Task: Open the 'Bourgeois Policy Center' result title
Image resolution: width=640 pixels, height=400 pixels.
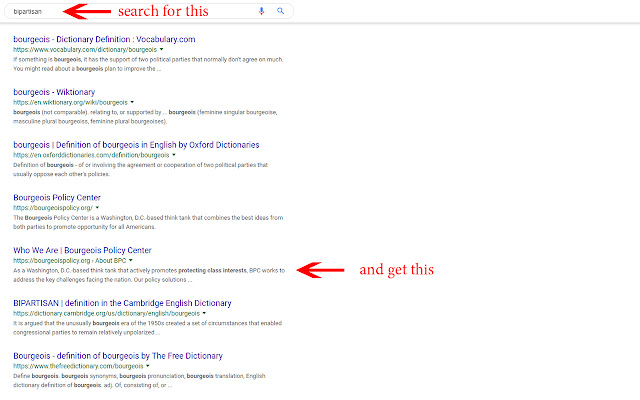Action: click(57, 198)
